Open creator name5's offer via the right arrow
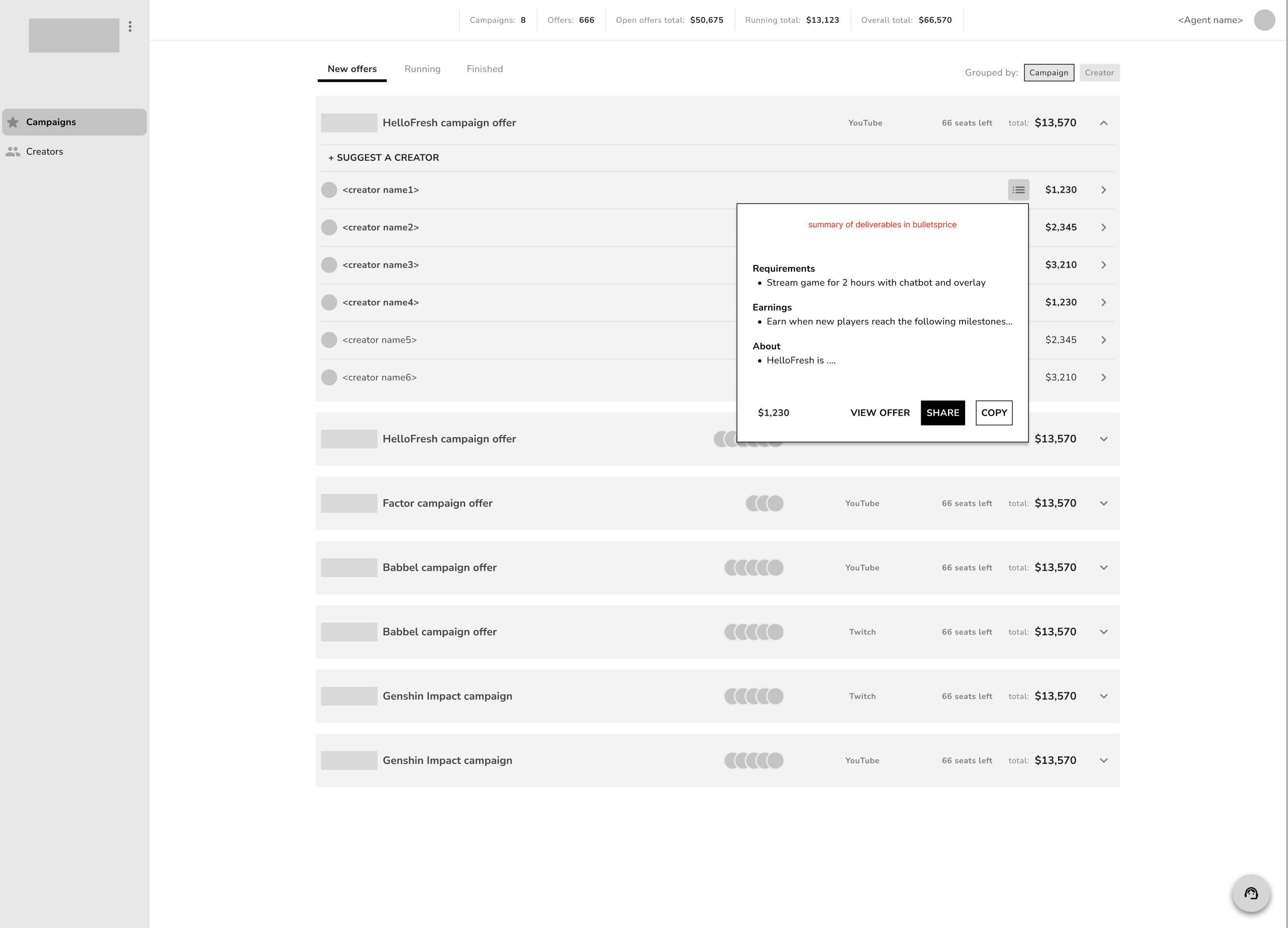This screenshot has width=1288, height=928. click(x=1104, y=339)
